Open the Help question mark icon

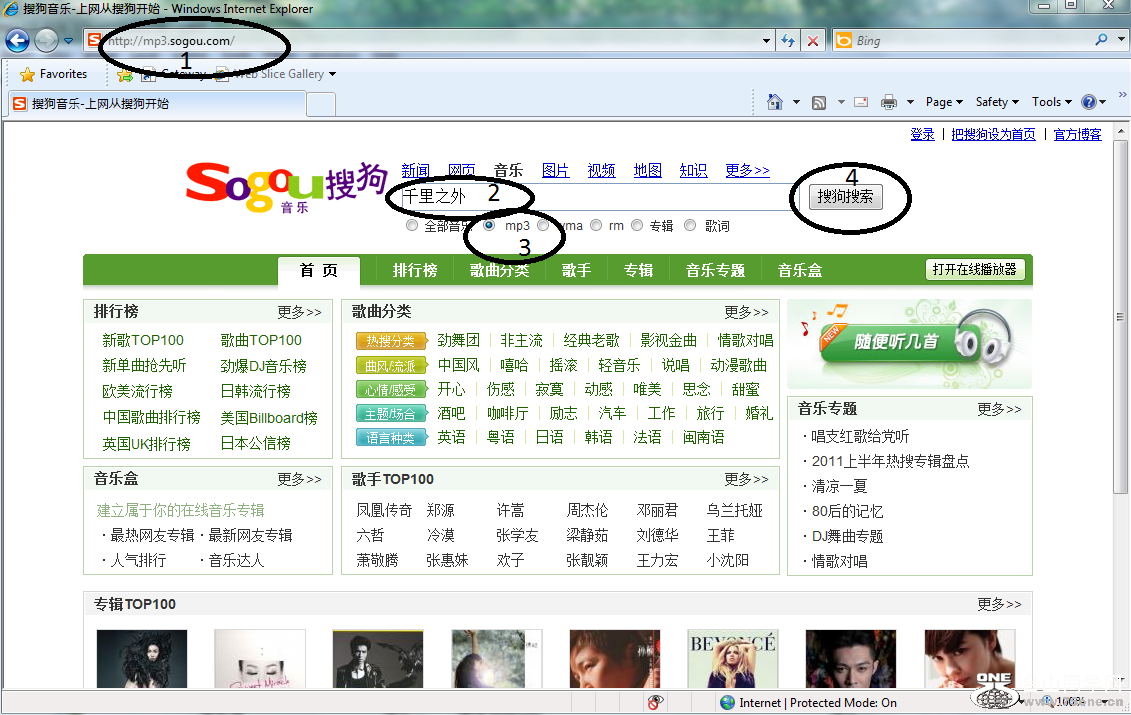coord(1088,102)
